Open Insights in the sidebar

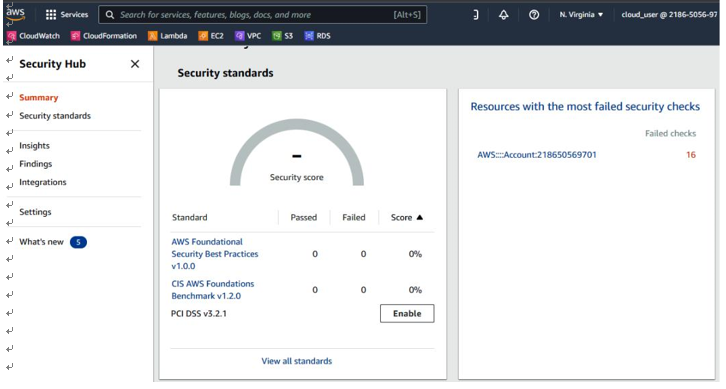click(x=34, y=146)
